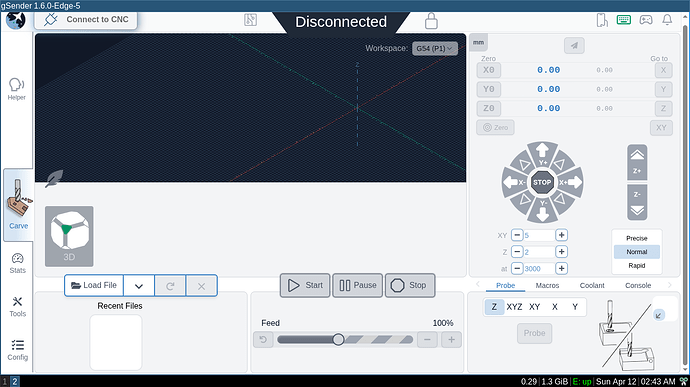Jog Y- with the down arrow
Viewport: 690px width, 387px height.
coord(542,211)
